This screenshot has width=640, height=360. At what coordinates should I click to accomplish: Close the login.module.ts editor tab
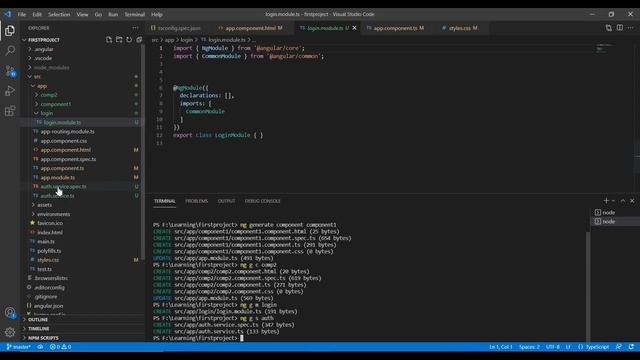coord(354,28)
